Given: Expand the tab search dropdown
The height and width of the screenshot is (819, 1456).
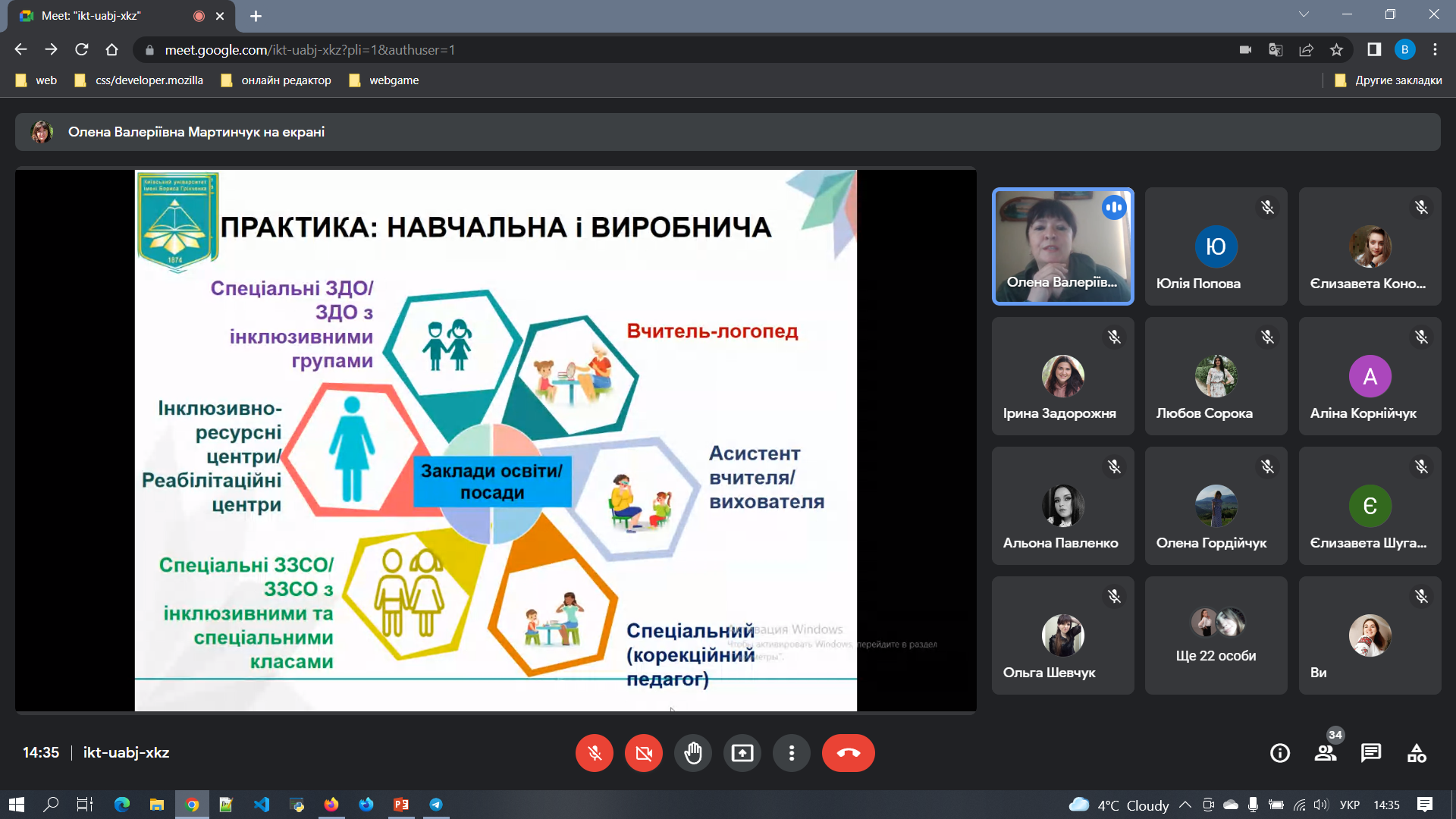Looking at the screenshot, I should (x=1304, y=15).
